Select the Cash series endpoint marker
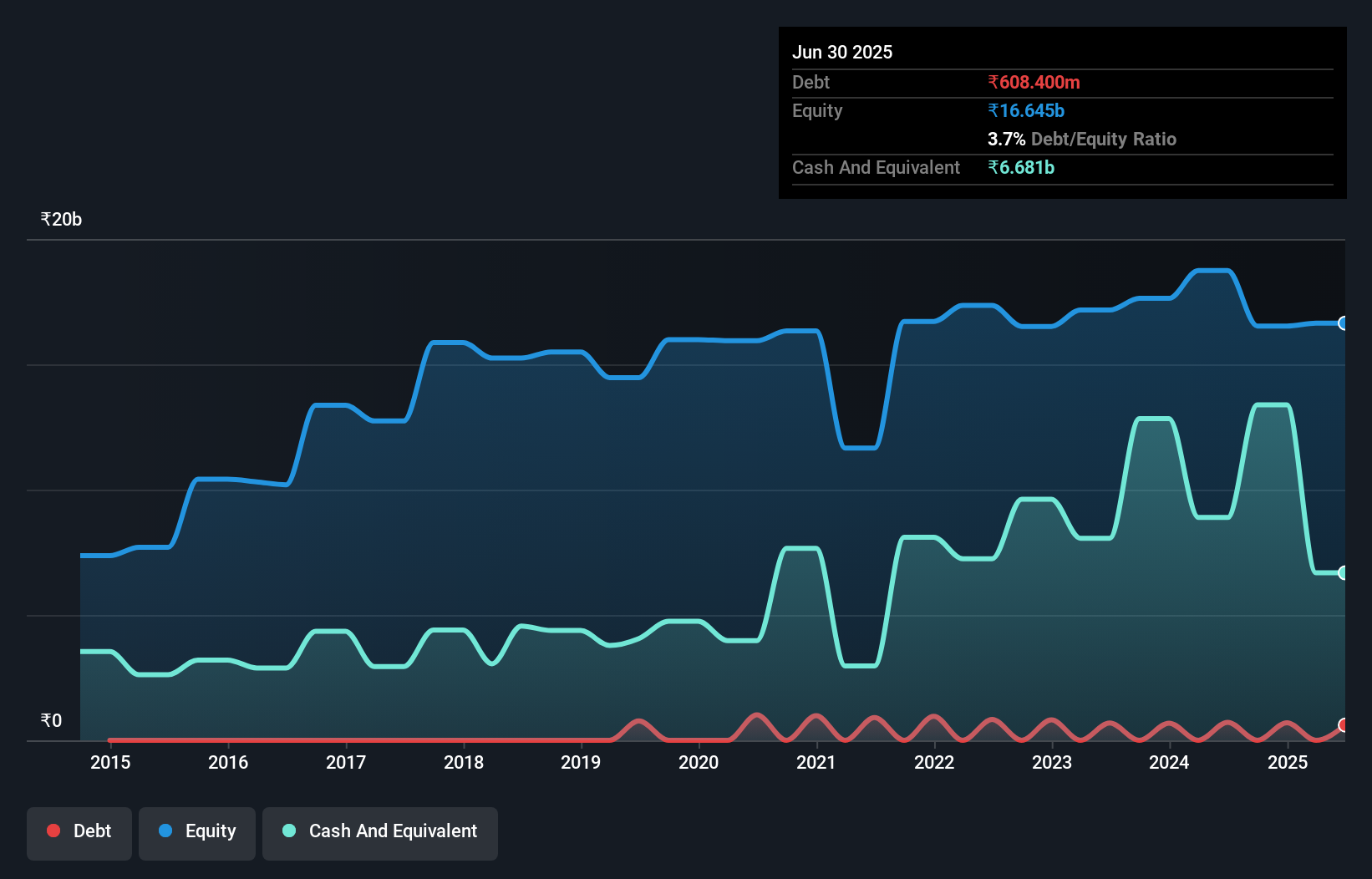1372x879 pixels. pyautogui.click(x=1343, y=573)
